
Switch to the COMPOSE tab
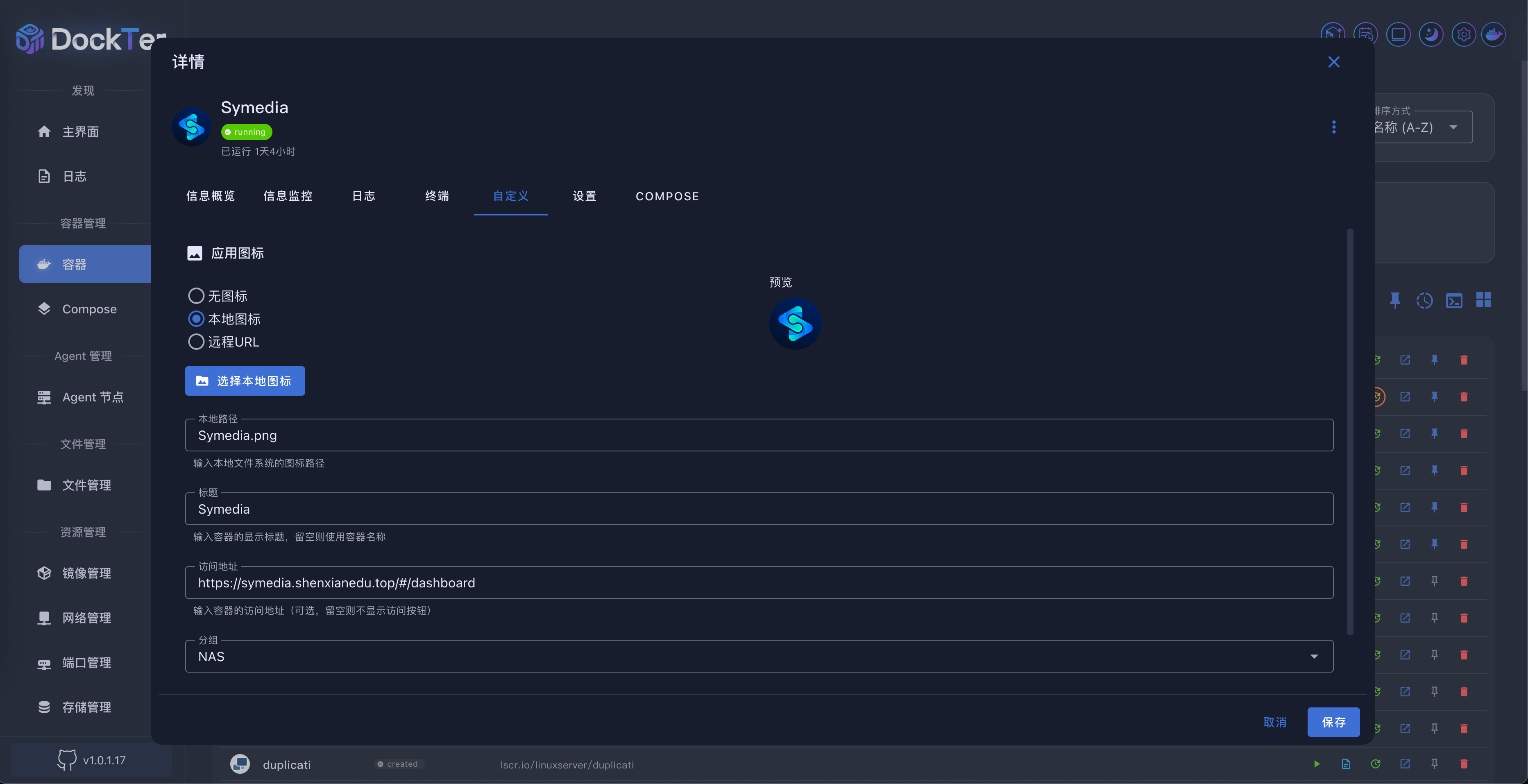coord(667,196)
